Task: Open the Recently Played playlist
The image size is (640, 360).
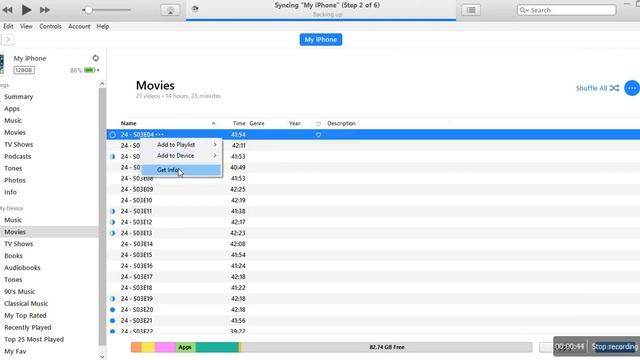Action: pos(28,327)
